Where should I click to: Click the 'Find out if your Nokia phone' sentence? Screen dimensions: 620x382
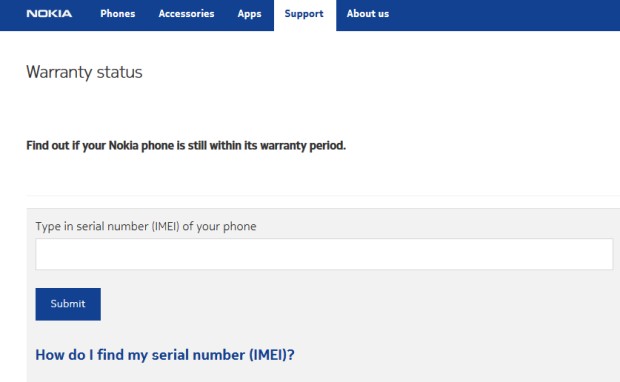point(186,146)
